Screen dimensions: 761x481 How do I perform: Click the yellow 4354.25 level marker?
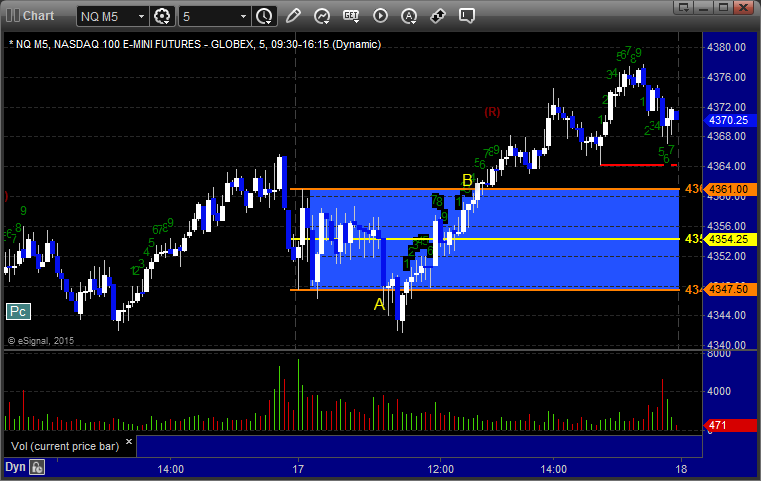click(729, 239)
